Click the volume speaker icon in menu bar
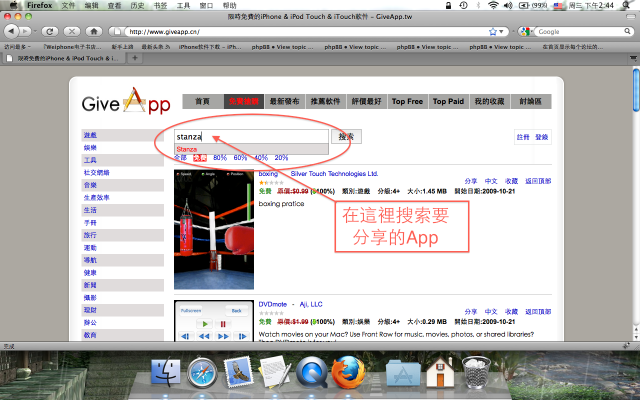Viewport: 640px width, 400px height. click(x=508, y=5)
